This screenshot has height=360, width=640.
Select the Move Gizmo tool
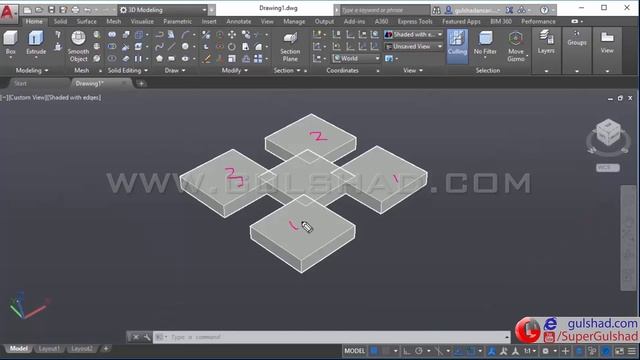(x=516, y=47)
